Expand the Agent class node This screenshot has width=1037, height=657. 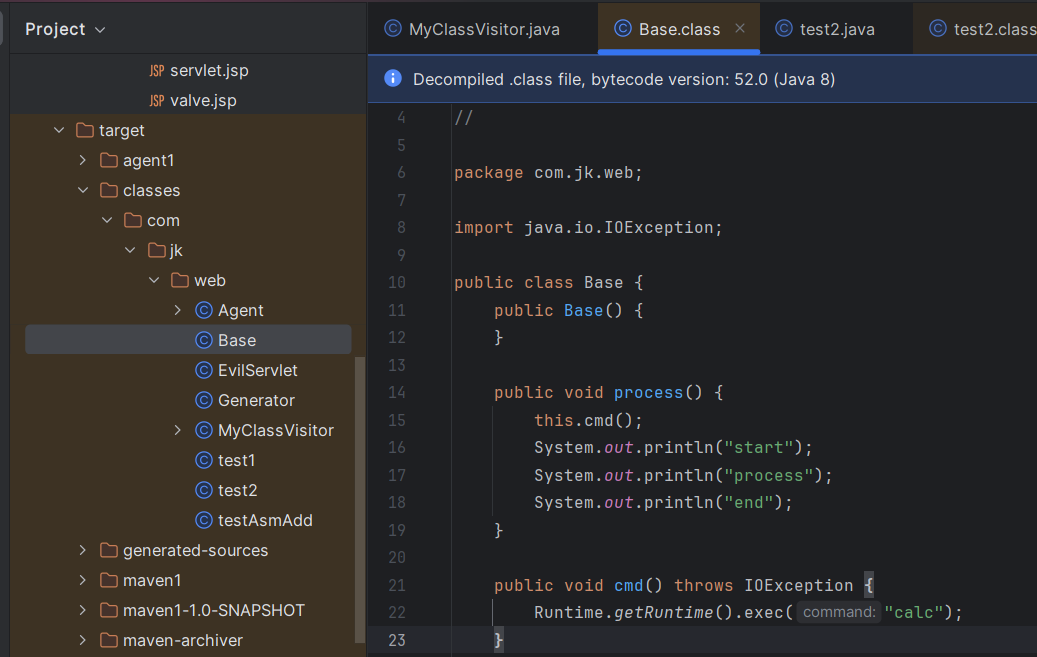pyautogui.click(x=178, y=310)
